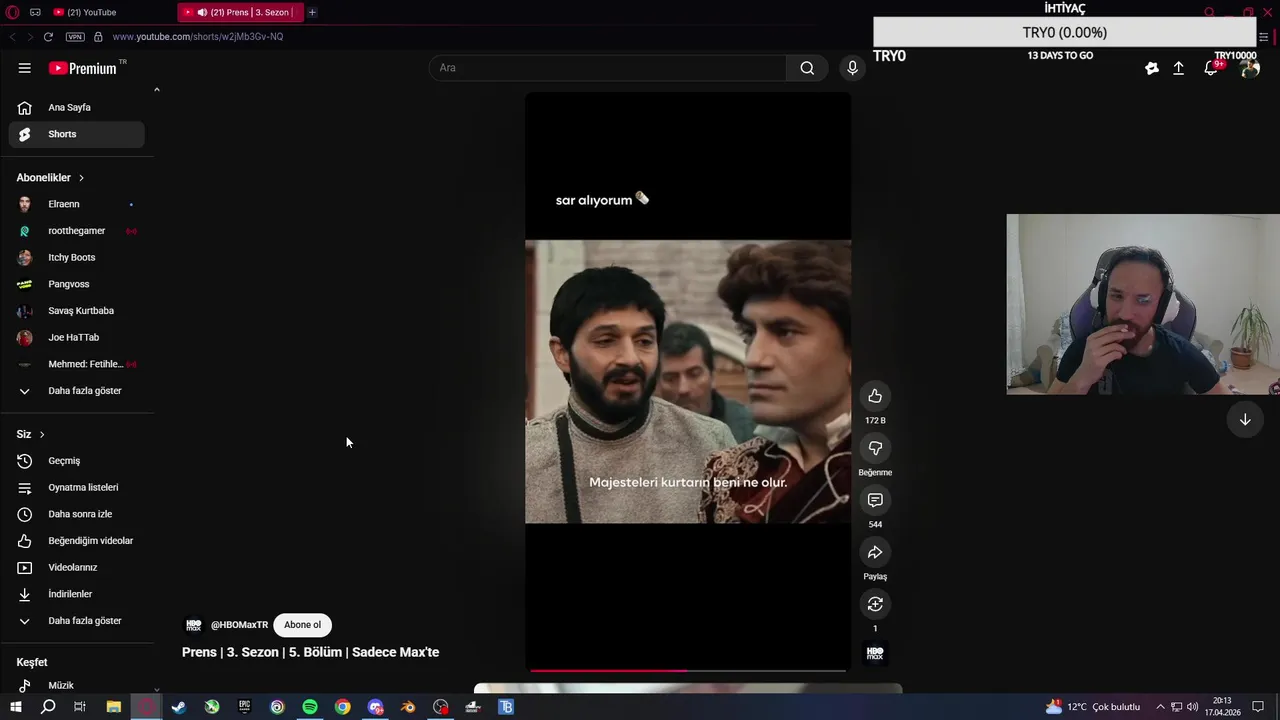Screen dimensions: 1280x720
Task: Open weather widget 12°C Çok bulutlu
Action: tap(1092, 707)
